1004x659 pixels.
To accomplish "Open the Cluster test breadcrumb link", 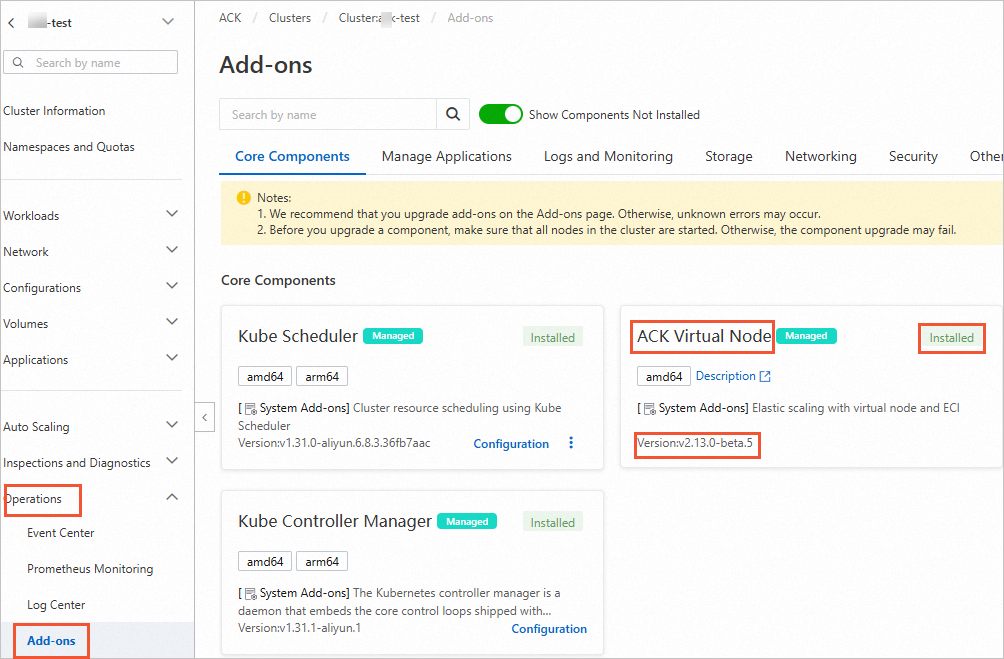I will [379, 18].
